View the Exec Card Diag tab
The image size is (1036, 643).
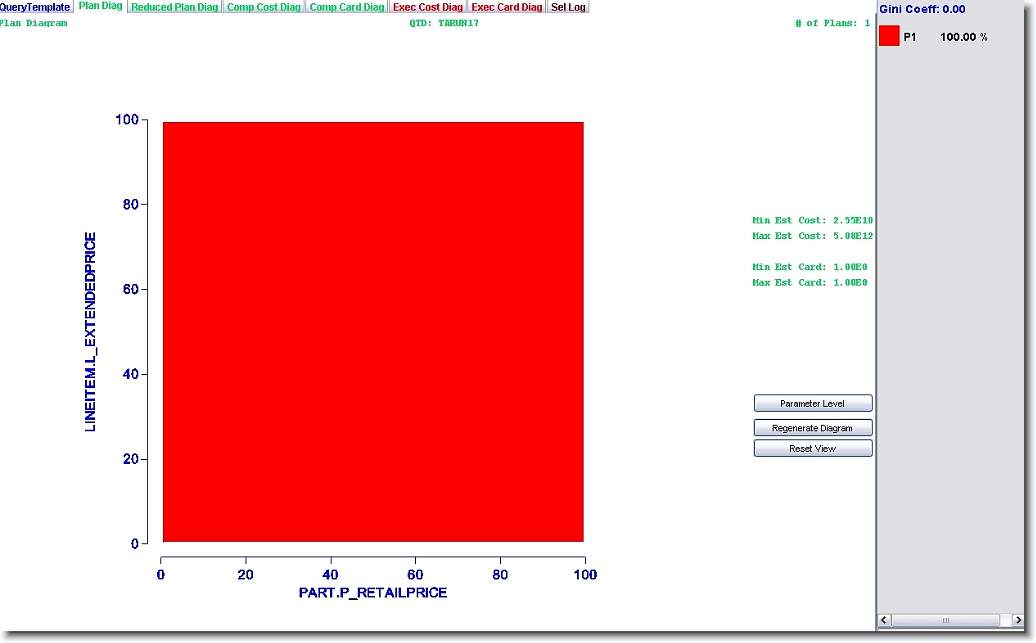[506, 7]
